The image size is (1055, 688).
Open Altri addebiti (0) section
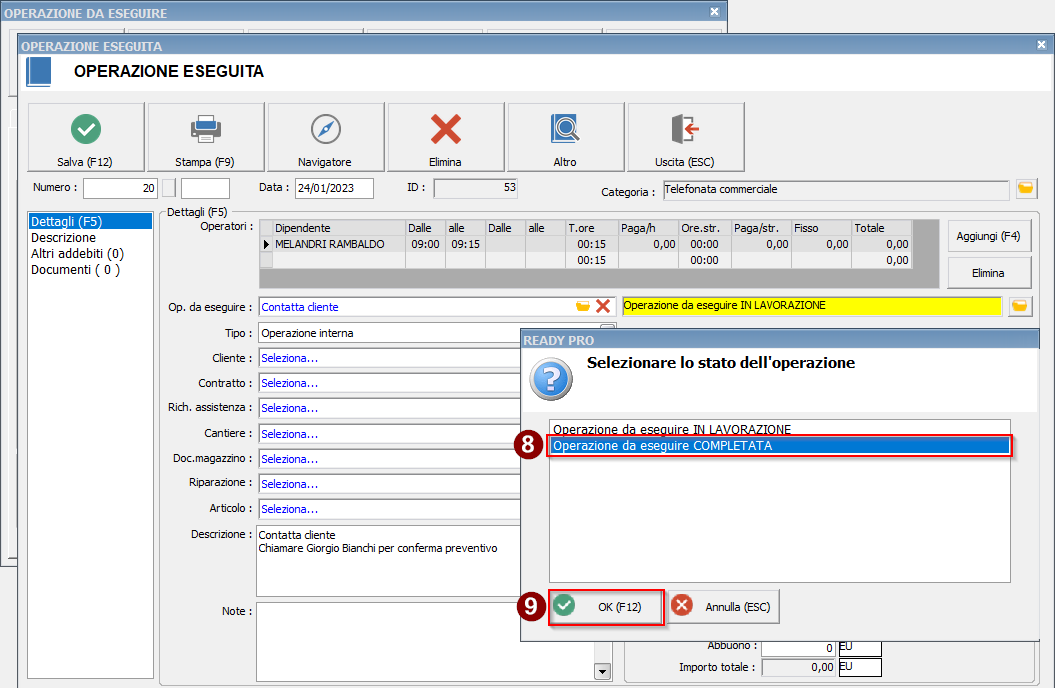coord(77,254)
